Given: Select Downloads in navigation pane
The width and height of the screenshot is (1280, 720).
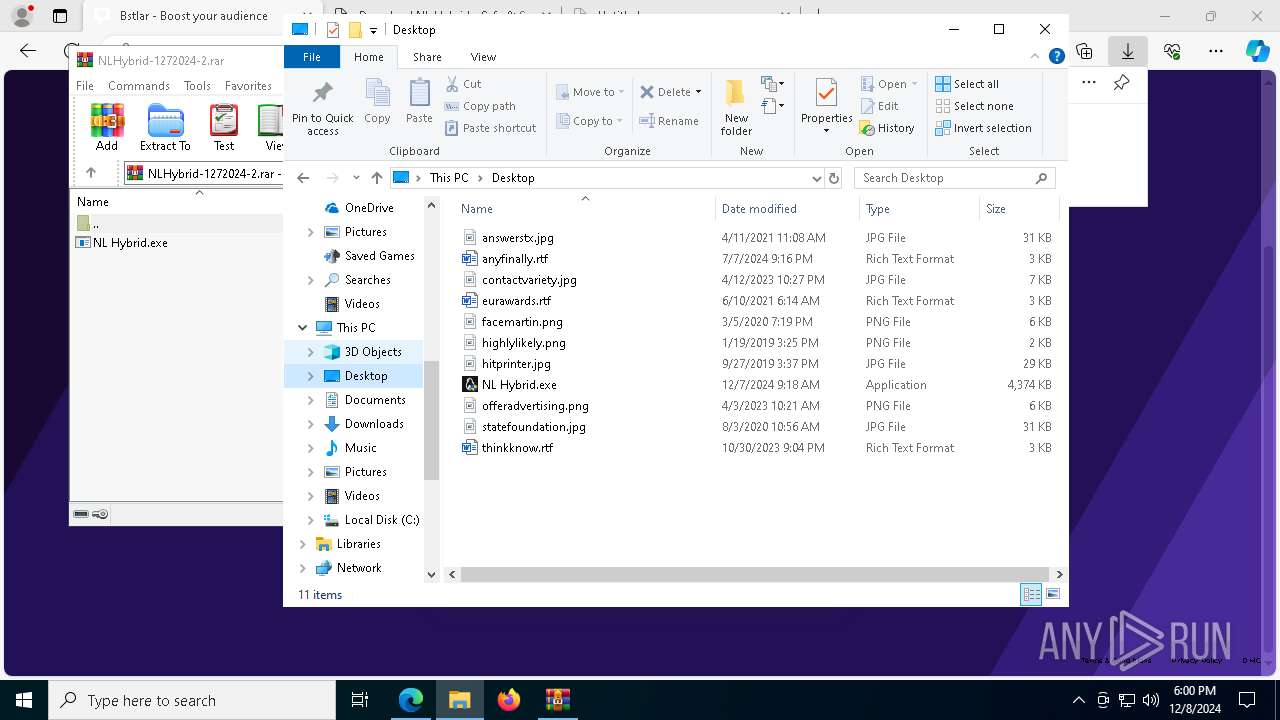Looking at the screenshot, I should point(374,424).
